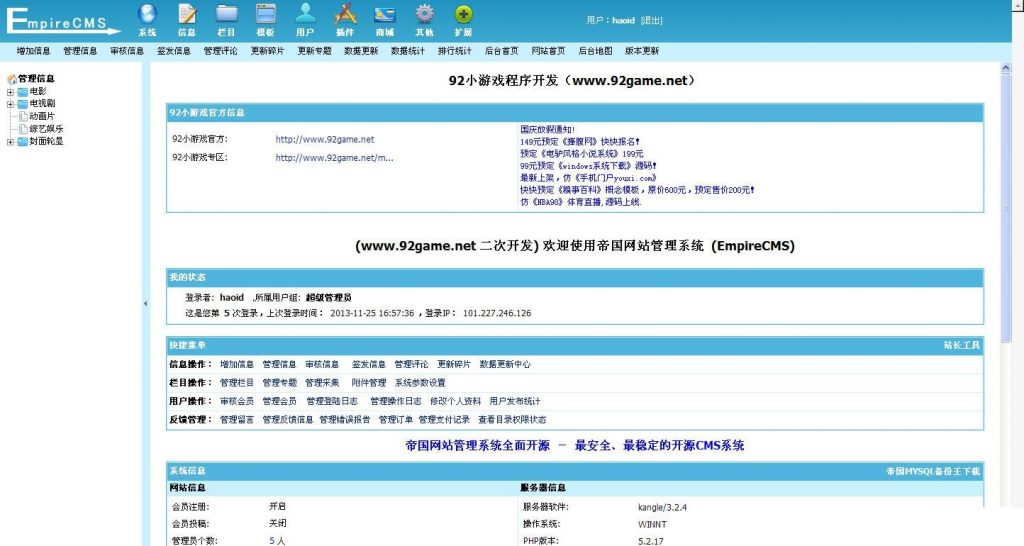Select 动画片 in the tree
Image resolution: width=1024 pixels, height=546 pixels.
[x=42, y=116]
